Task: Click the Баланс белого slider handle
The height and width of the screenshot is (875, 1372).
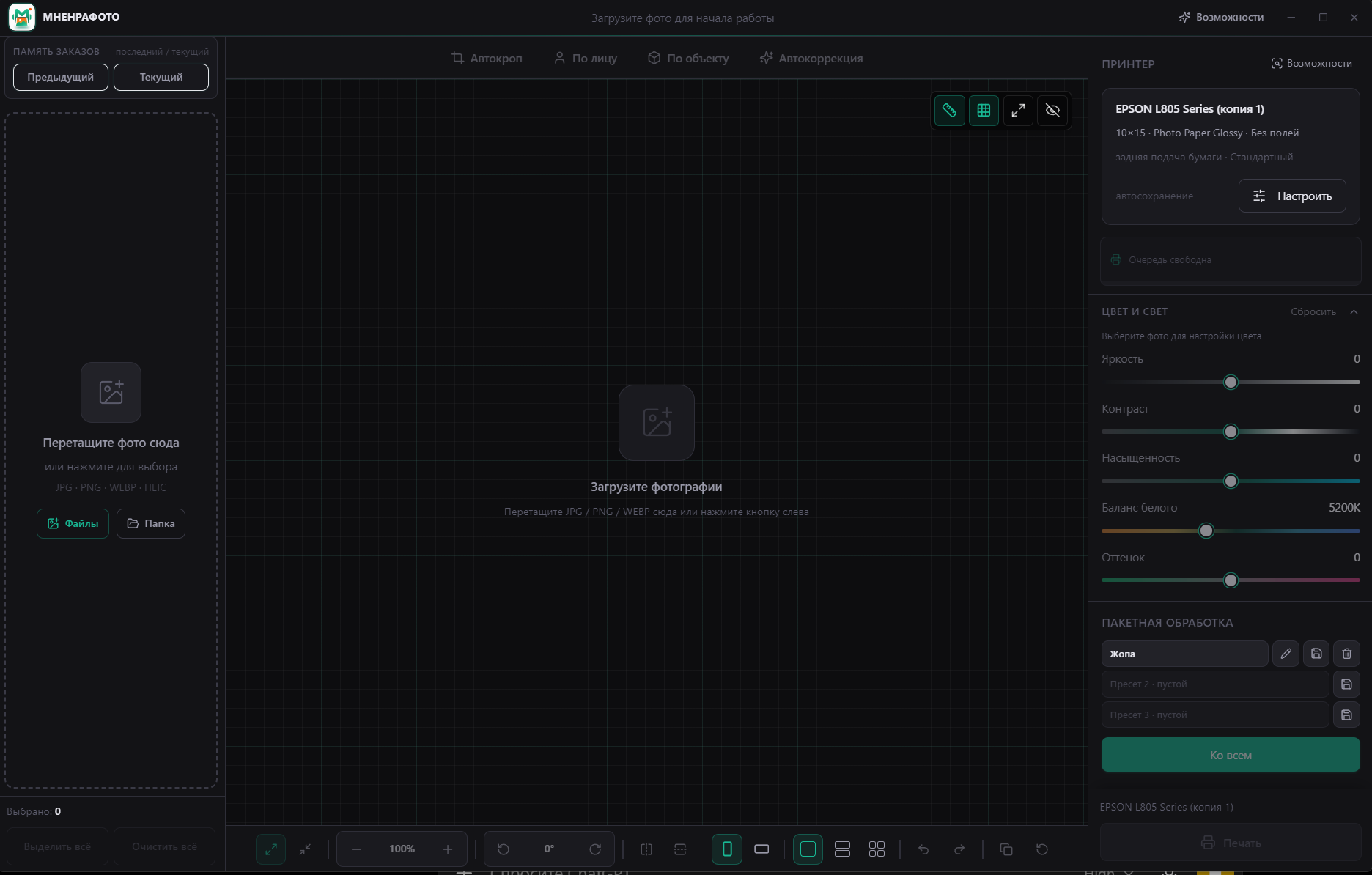Action: tap(1206, 531)
